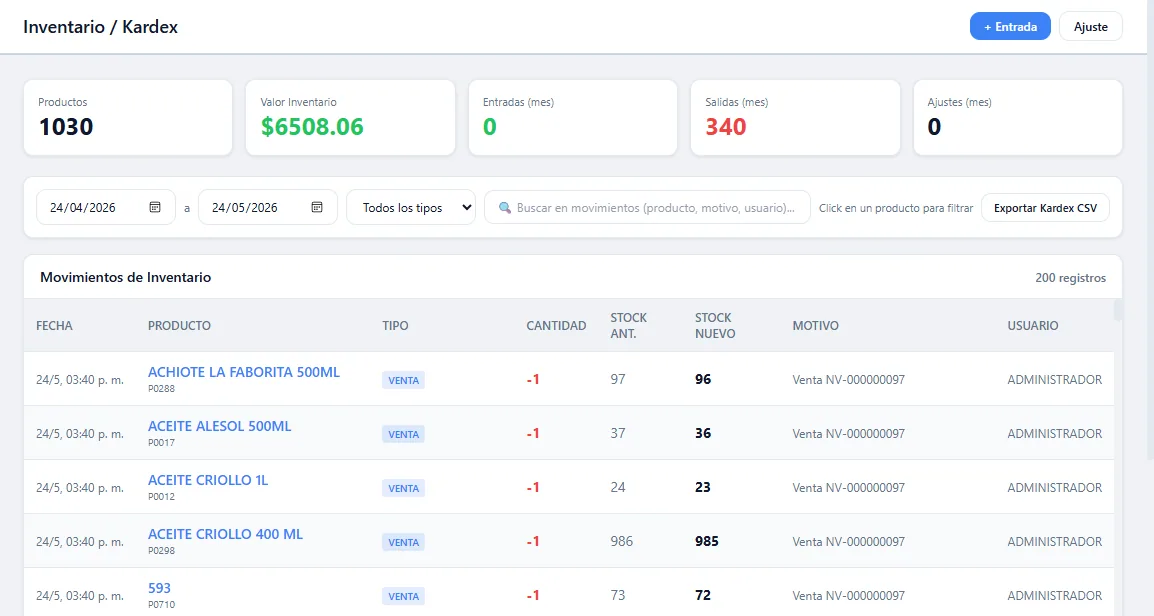This screenshot has height=616, width=1154.
Task: Click product code P0710
Action: 161,604
